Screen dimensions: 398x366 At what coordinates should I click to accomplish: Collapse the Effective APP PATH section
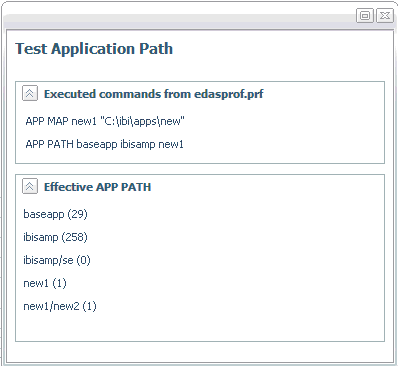[x=30, y=186]
